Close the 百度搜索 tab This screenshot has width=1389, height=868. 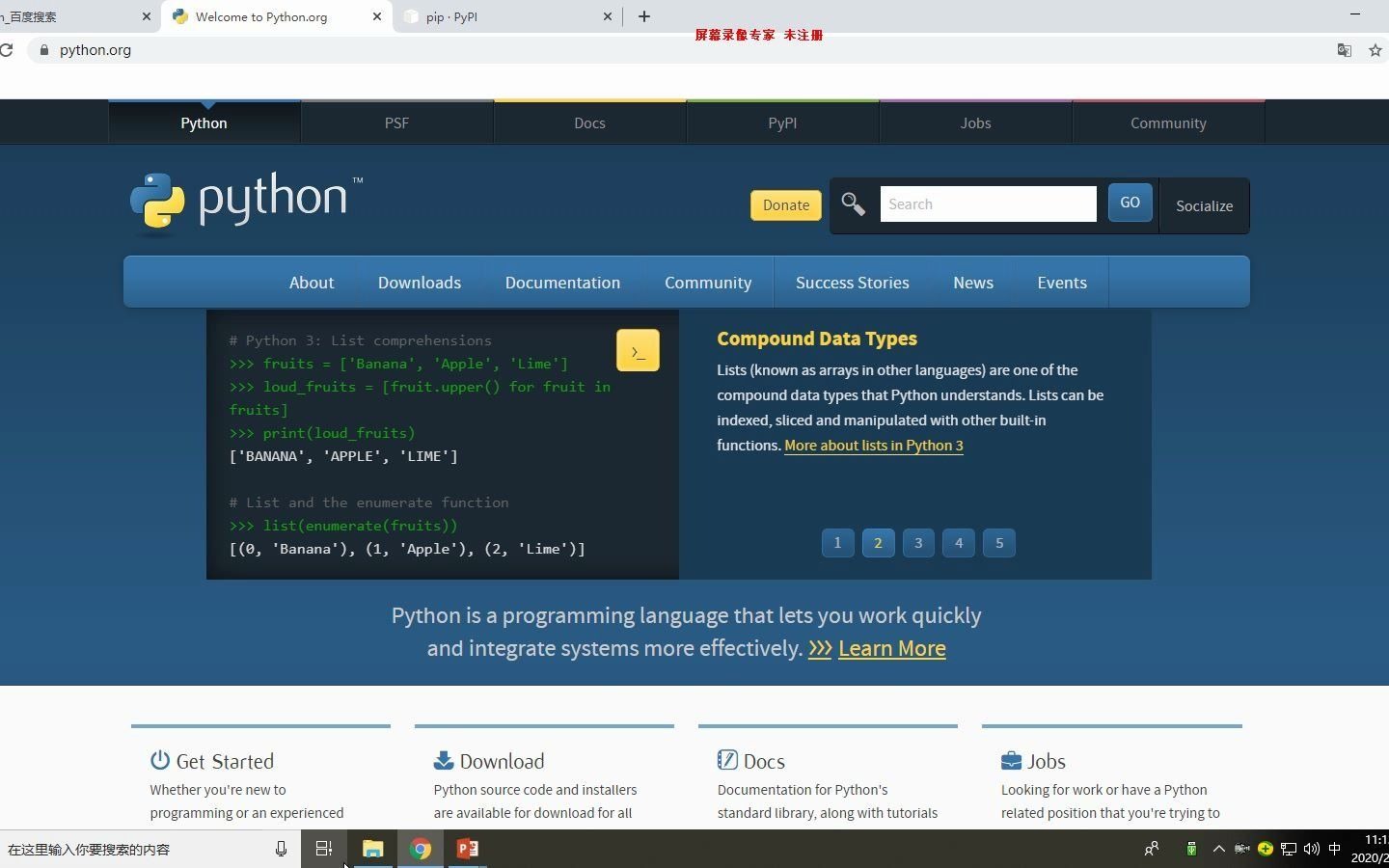point(147,16)
